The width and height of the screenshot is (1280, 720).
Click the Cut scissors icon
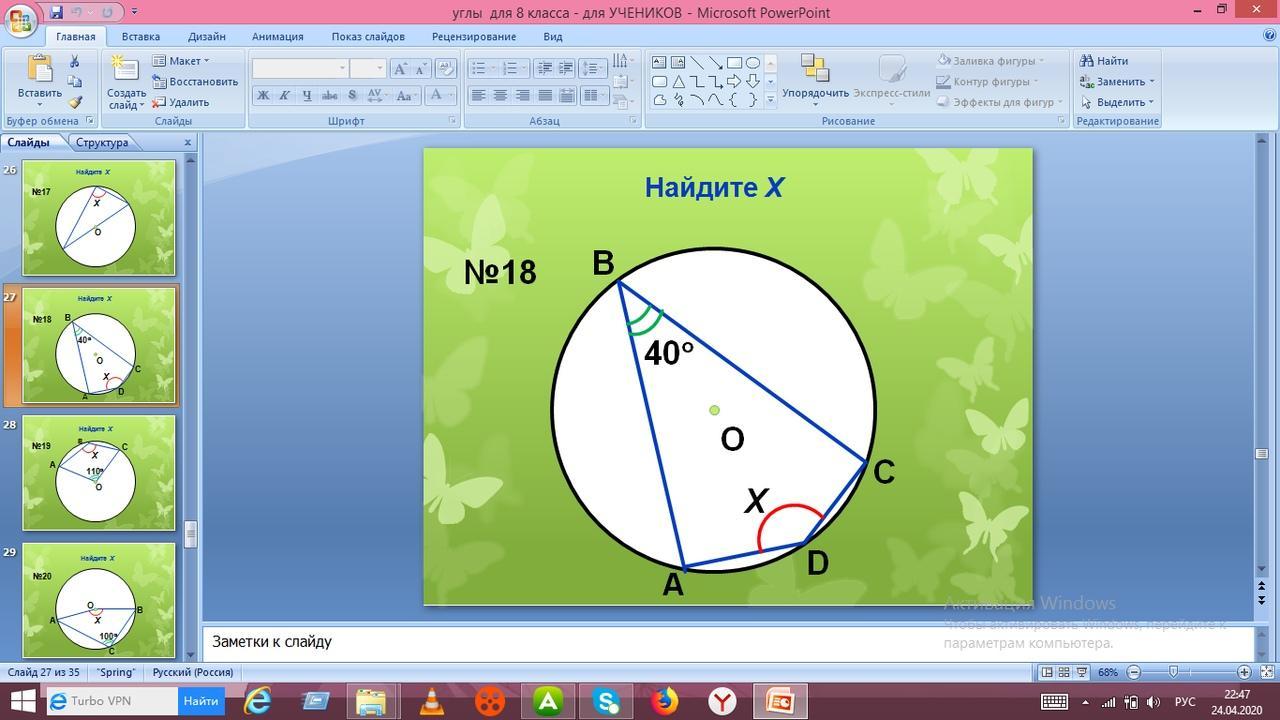75,62
